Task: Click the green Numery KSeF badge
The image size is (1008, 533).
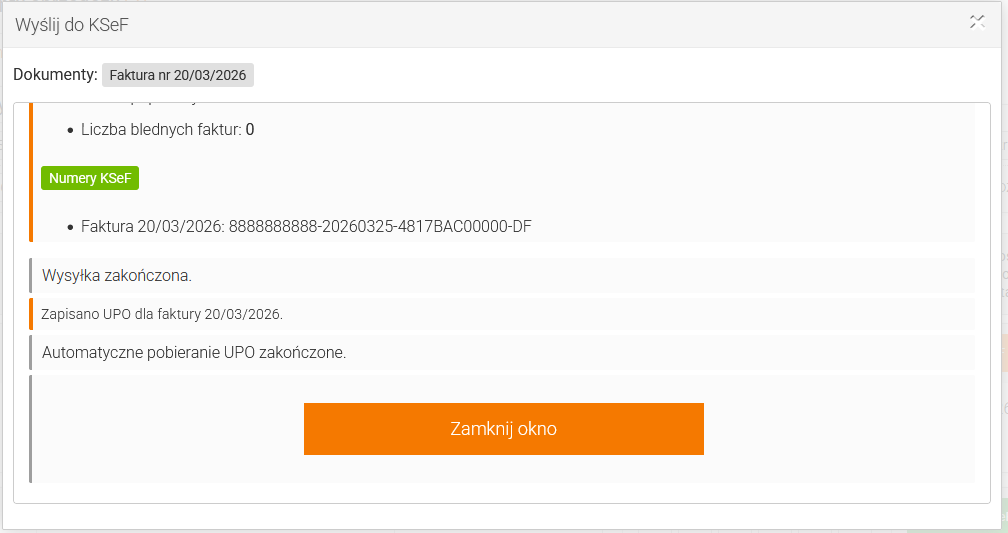Action: tap(90, 178)
